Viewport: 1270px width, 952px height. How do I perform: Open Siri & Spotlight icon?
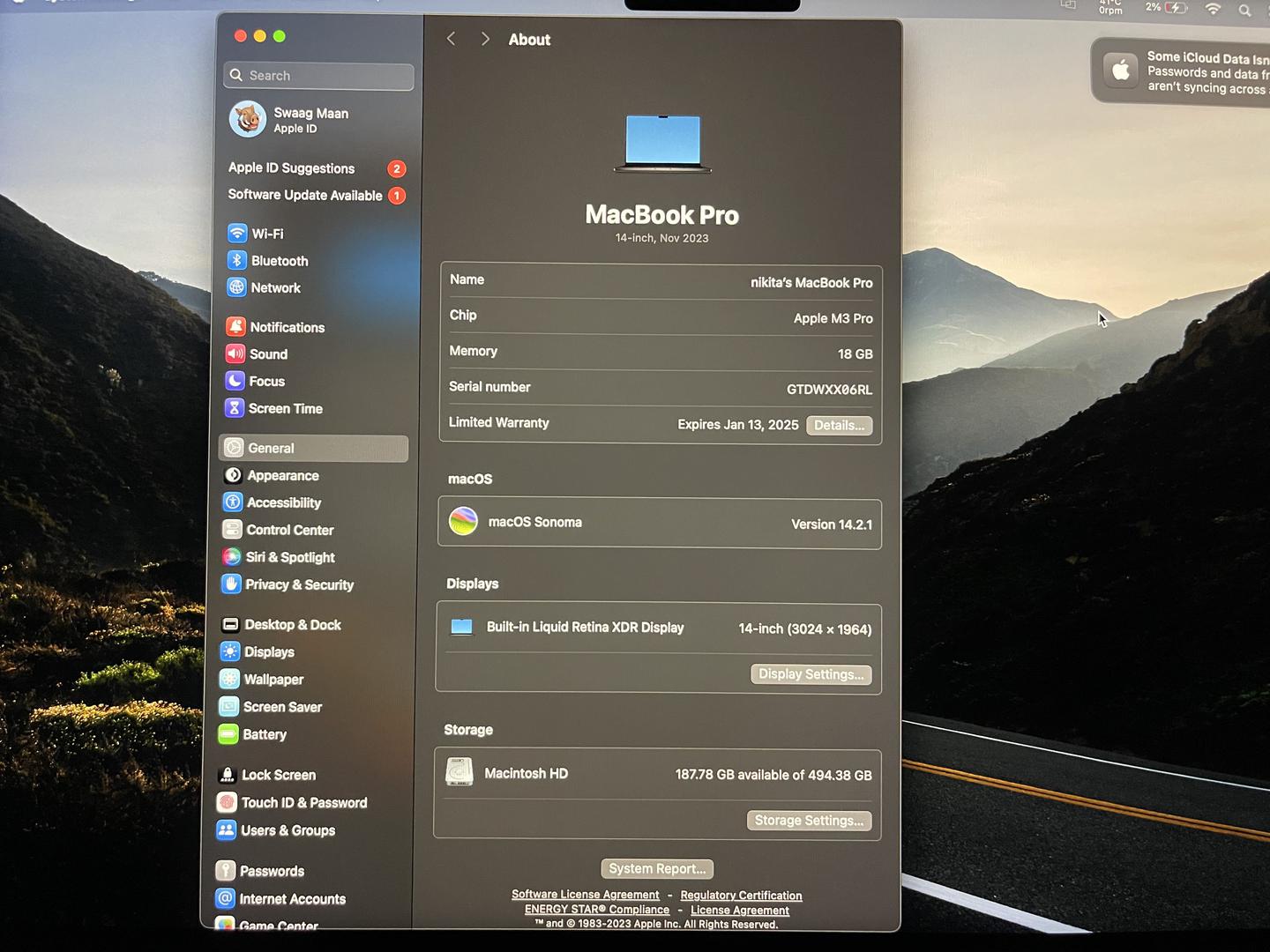232,557
